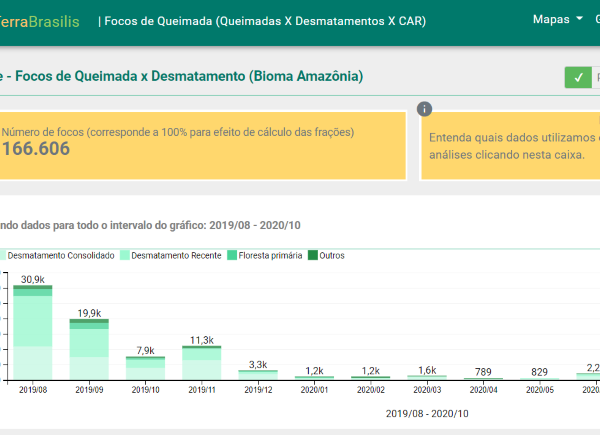Click the Floresta primária legend swatch
The height and width of the screenshot is (435, 600).
pyautogui.click(x=234, y=256)
